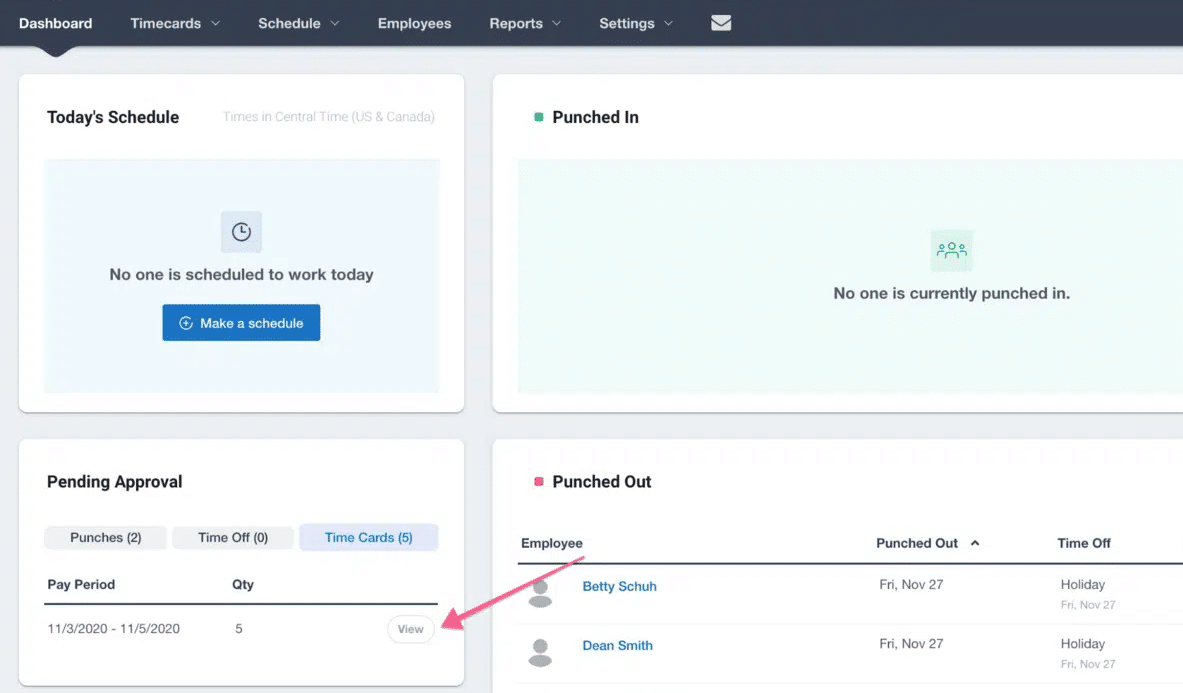Click the people group icon in Punched In
Viewport: 1183px width, 693px height.
(951, 250)
